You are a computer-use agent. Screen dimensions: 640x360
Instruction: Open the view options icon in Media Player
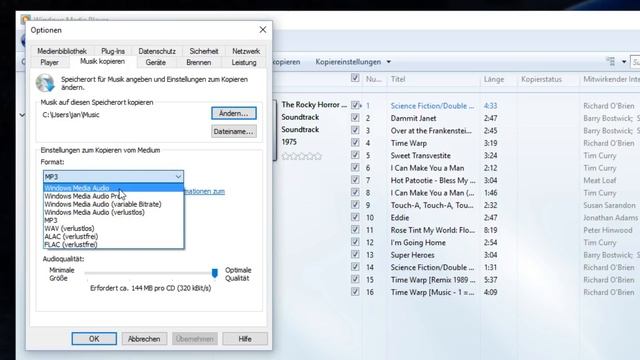(611, 62)
